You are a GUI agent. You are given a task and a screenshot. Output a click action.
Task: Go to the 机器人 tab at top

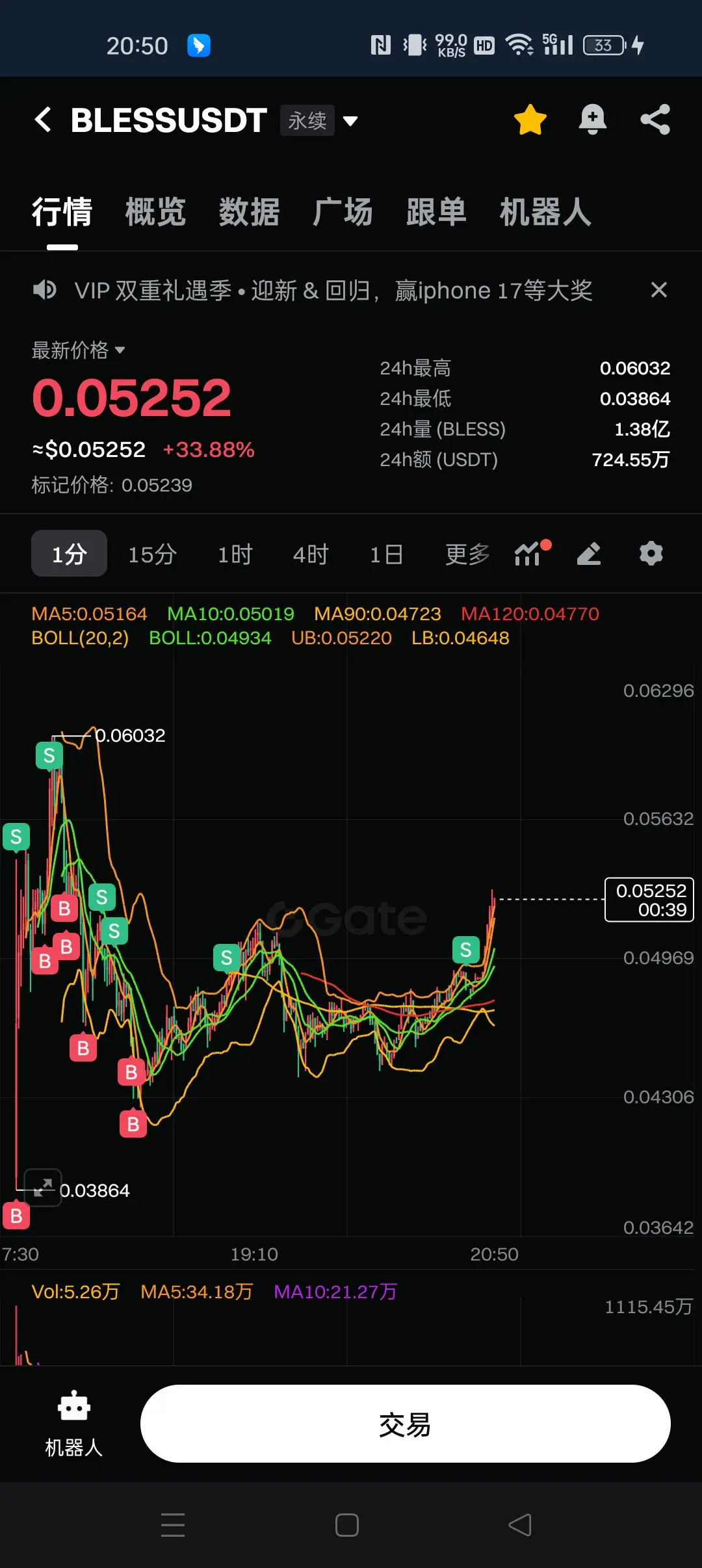pyautogui.click(x=545, y=212)
